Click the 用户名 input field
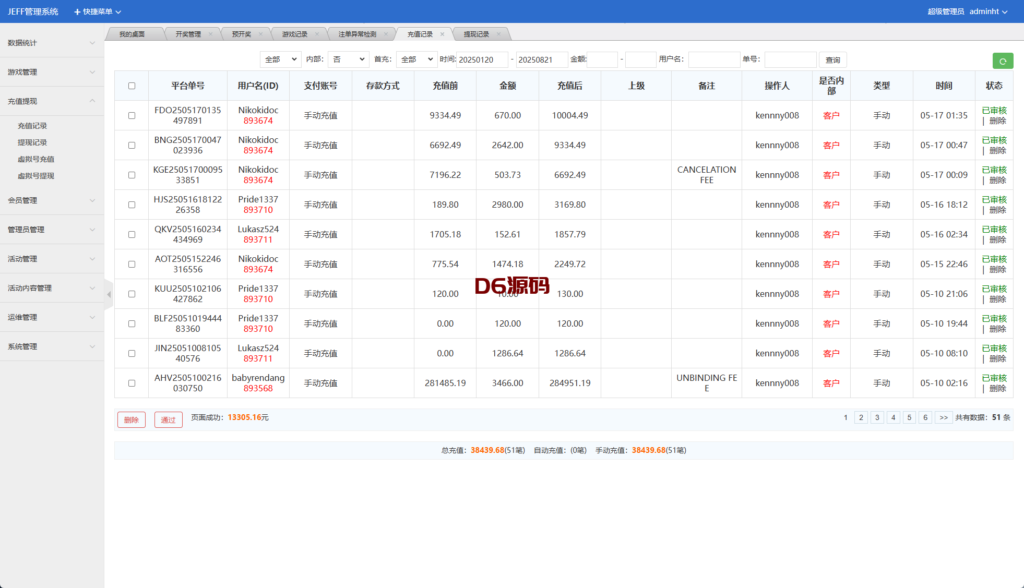Viewport: 1024px width, 588px height. pyautogui.click(x=714, y=60)
